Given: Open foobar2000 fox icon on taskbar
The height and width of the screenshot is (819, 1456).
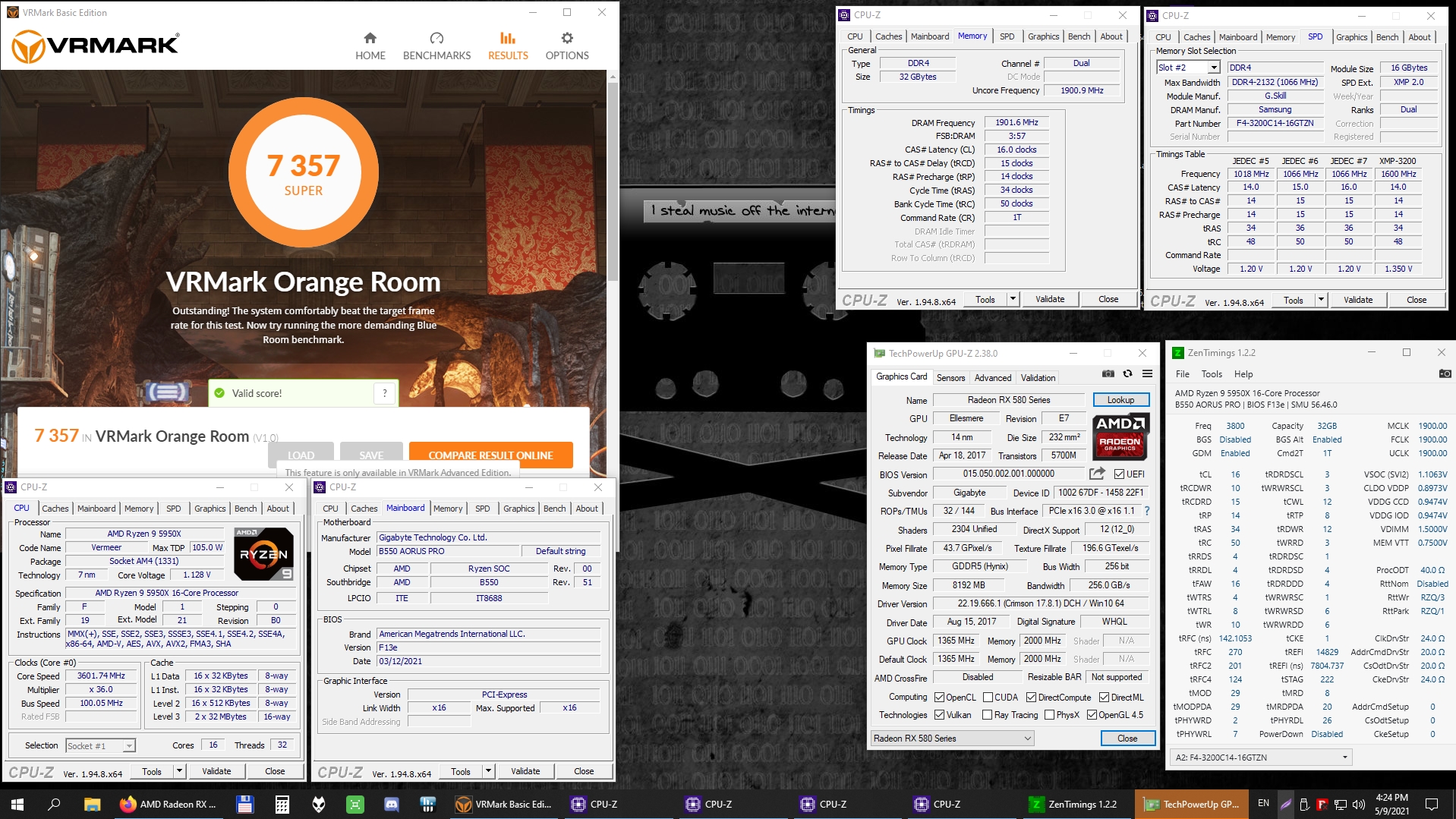Looking at the screenshot, I should (319, 805).
